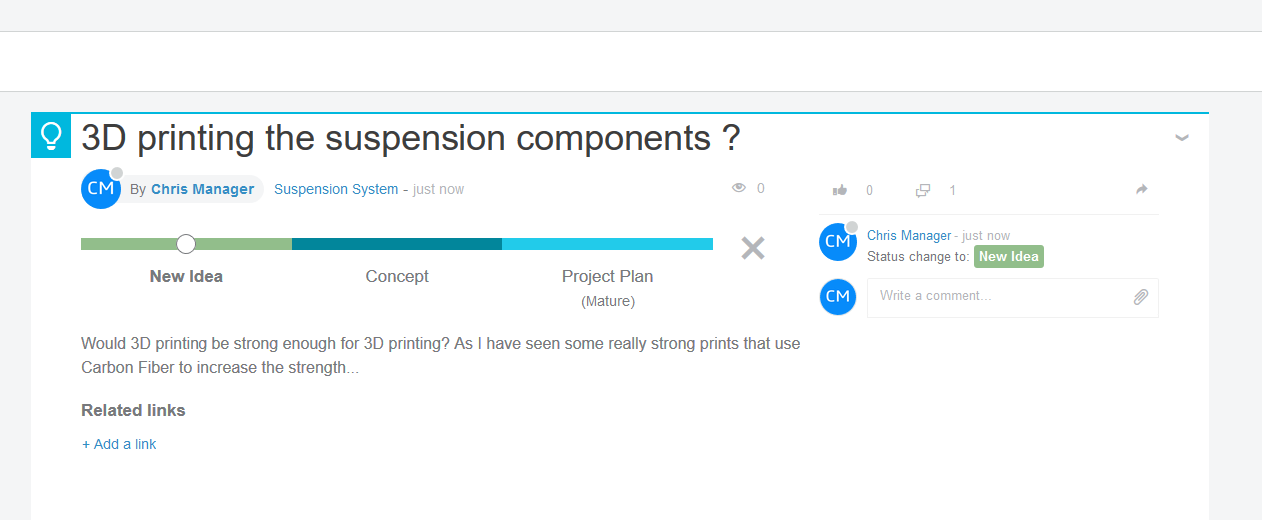The height and width of the screenshot is (520, 1262).
Task: Click the avatar next to the comment box
Action: coord(838,297)
